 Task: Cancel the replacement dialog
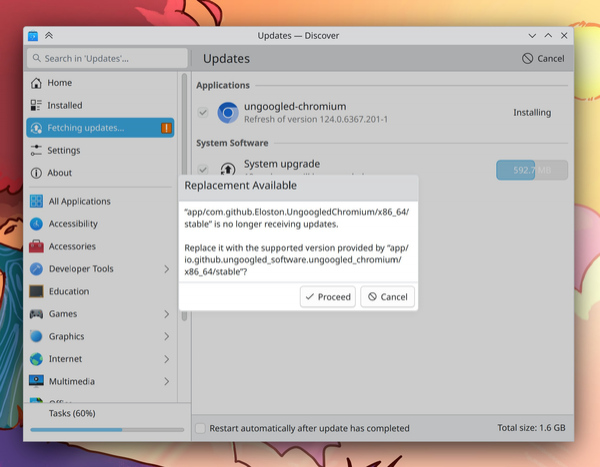[x=386, y=297]
